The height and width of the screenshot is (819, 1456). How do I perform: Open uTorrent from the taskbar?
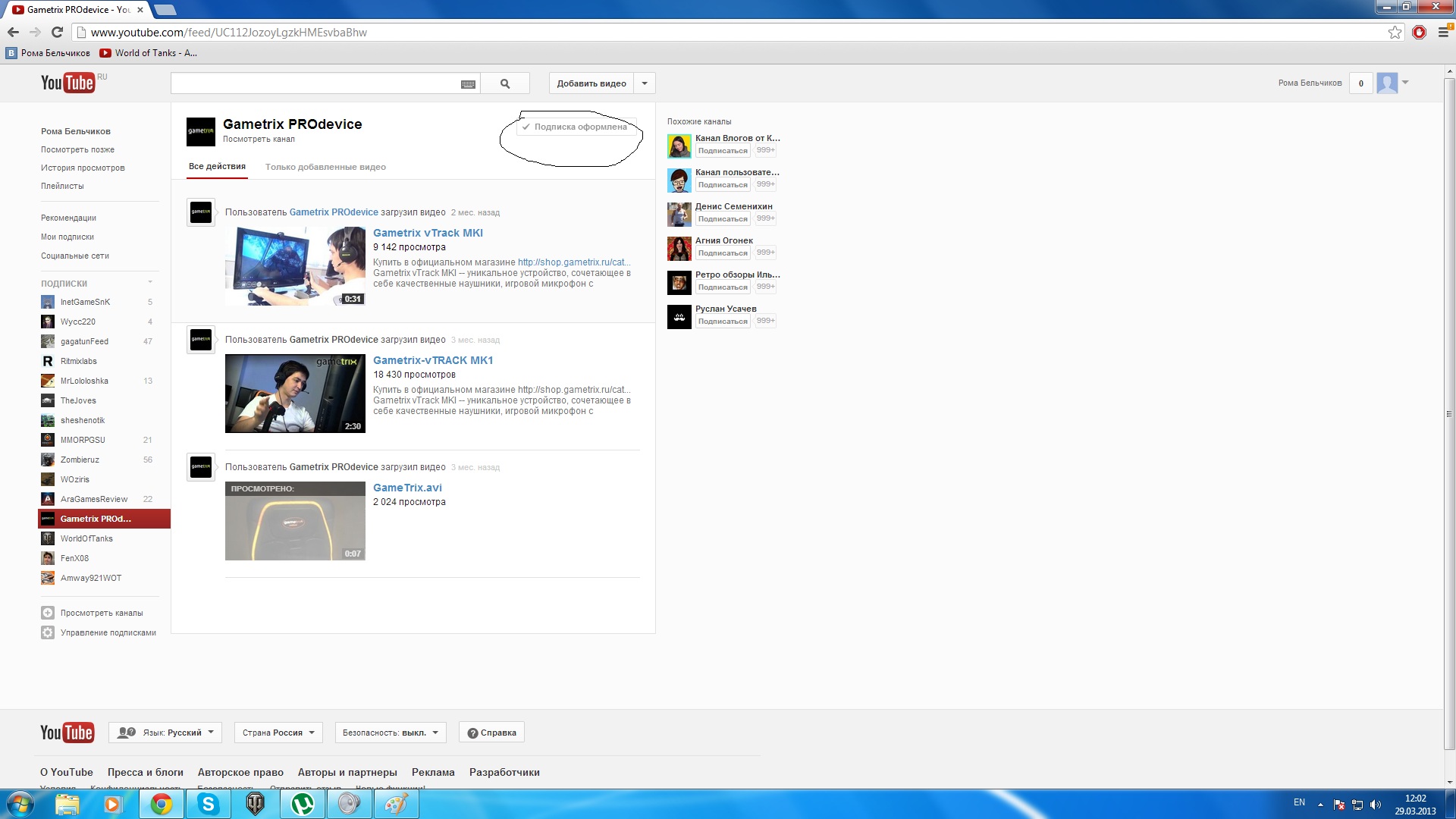pos(303,804)
